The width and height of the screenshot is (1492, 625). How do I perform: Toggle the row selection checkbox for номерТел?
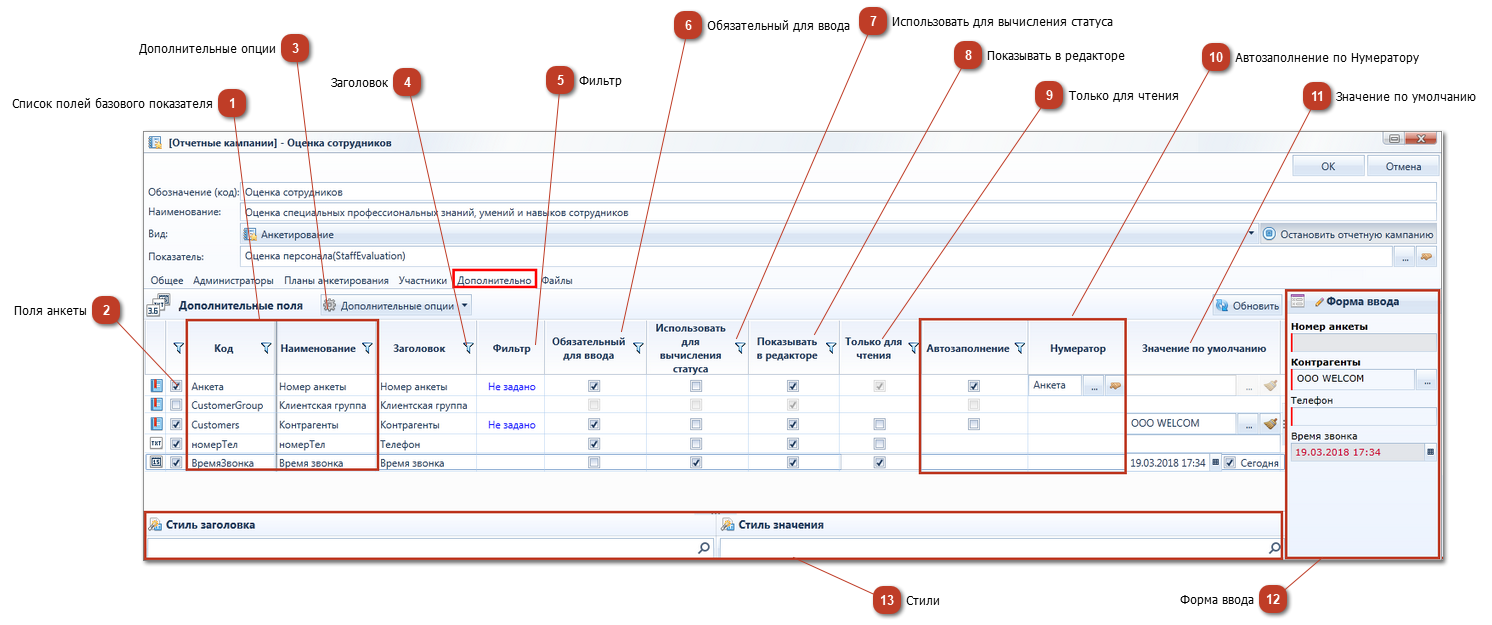pos(176,443)
